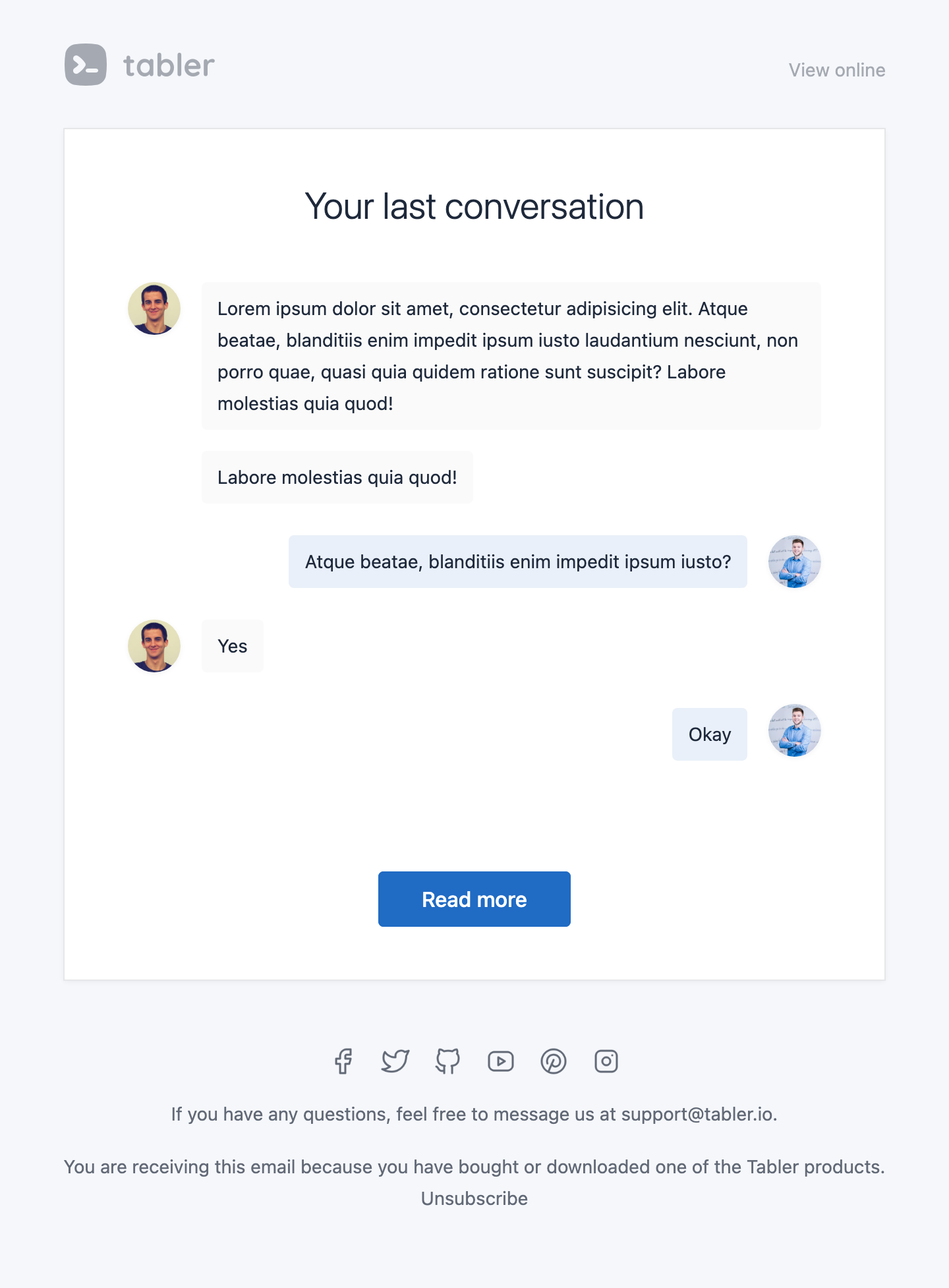
Task: Select the avatar beside the Atque beatae reply
Action: click(795, 562)
